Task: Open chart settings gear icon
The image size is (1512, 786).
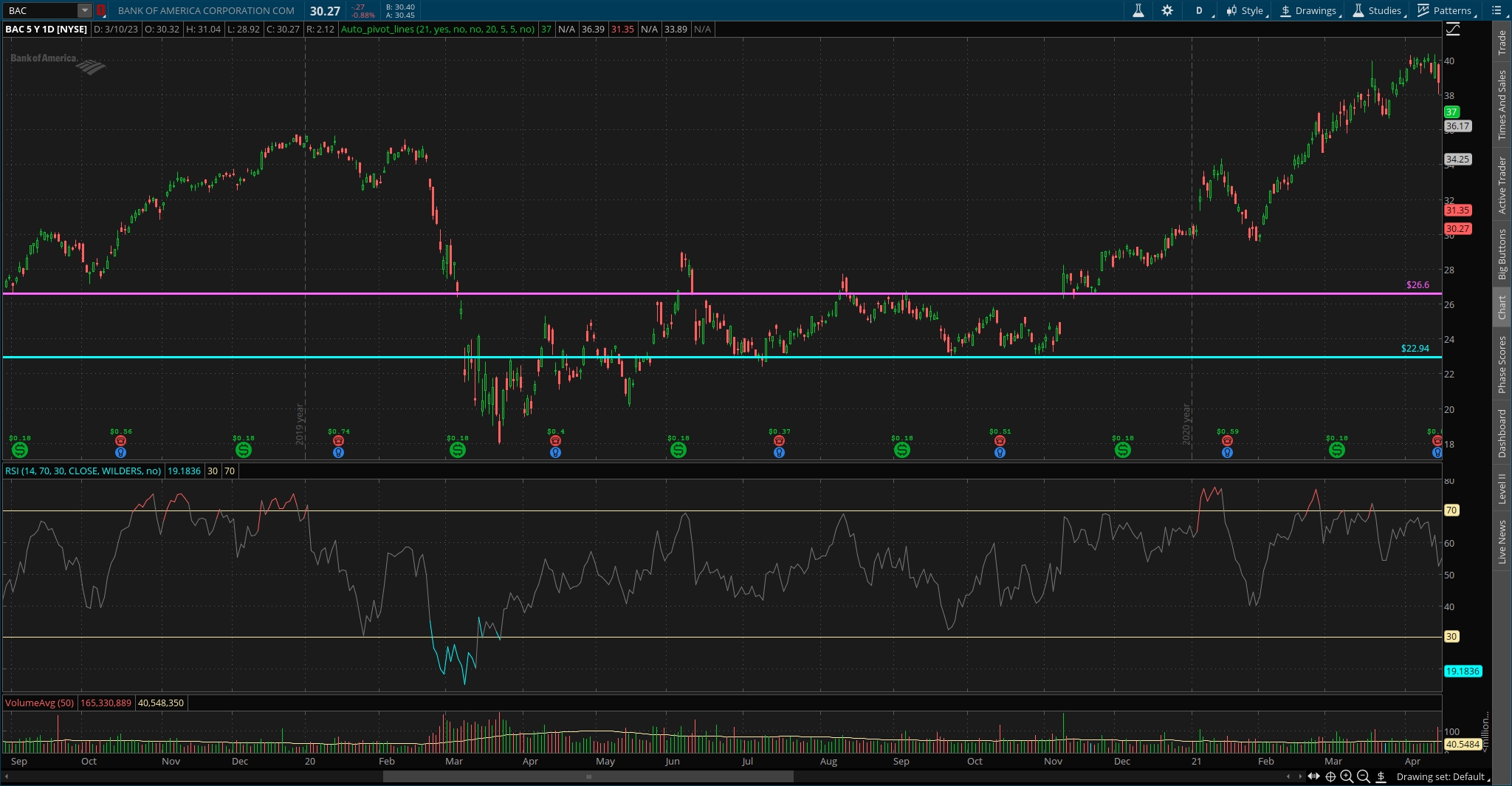Action: coord(1167,10)
